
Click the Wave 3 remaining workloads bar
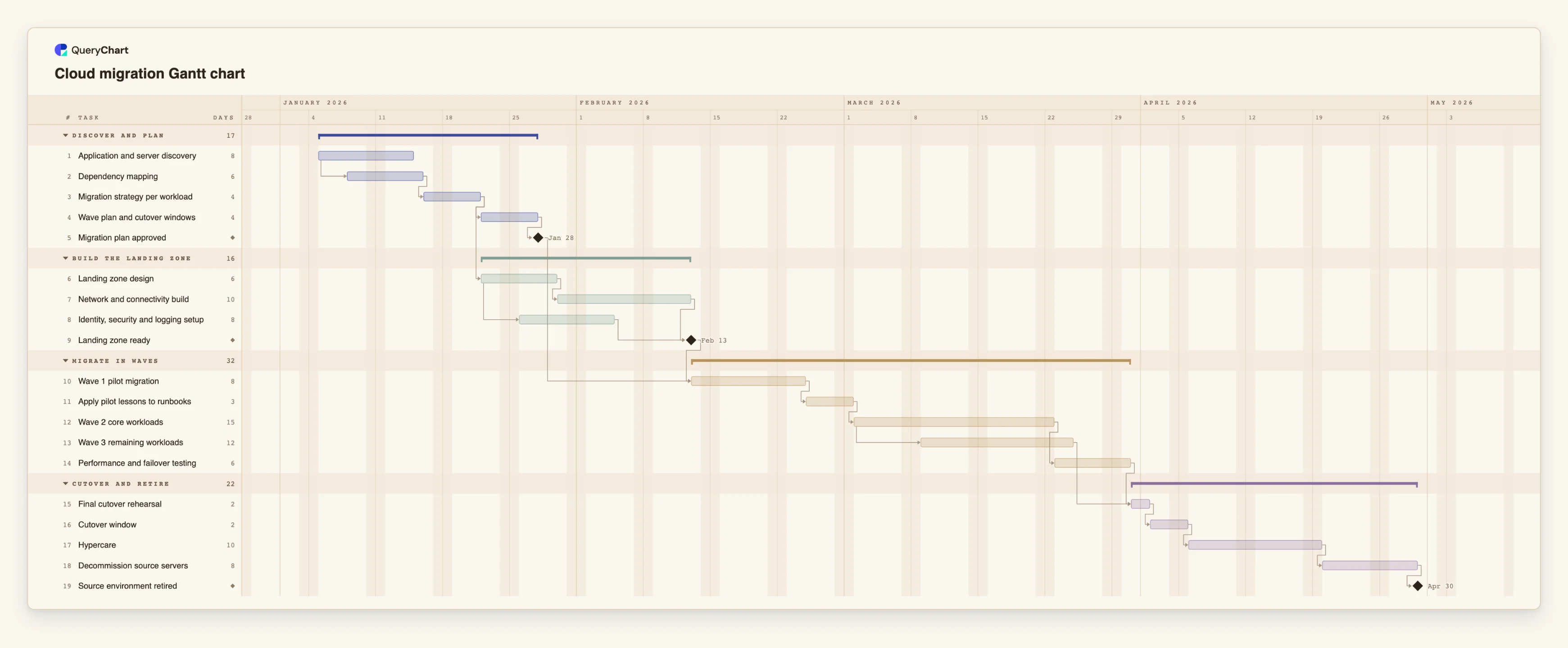click(997, 442)
